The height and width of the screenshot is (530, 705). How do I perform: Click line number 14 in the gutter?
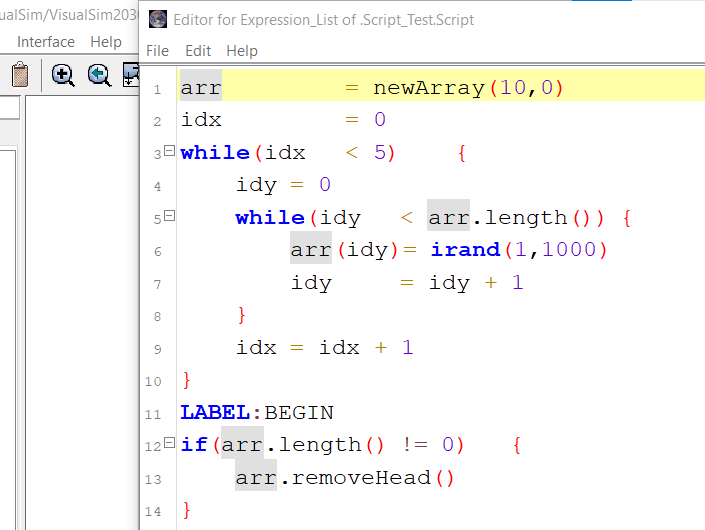click(153, 512)
